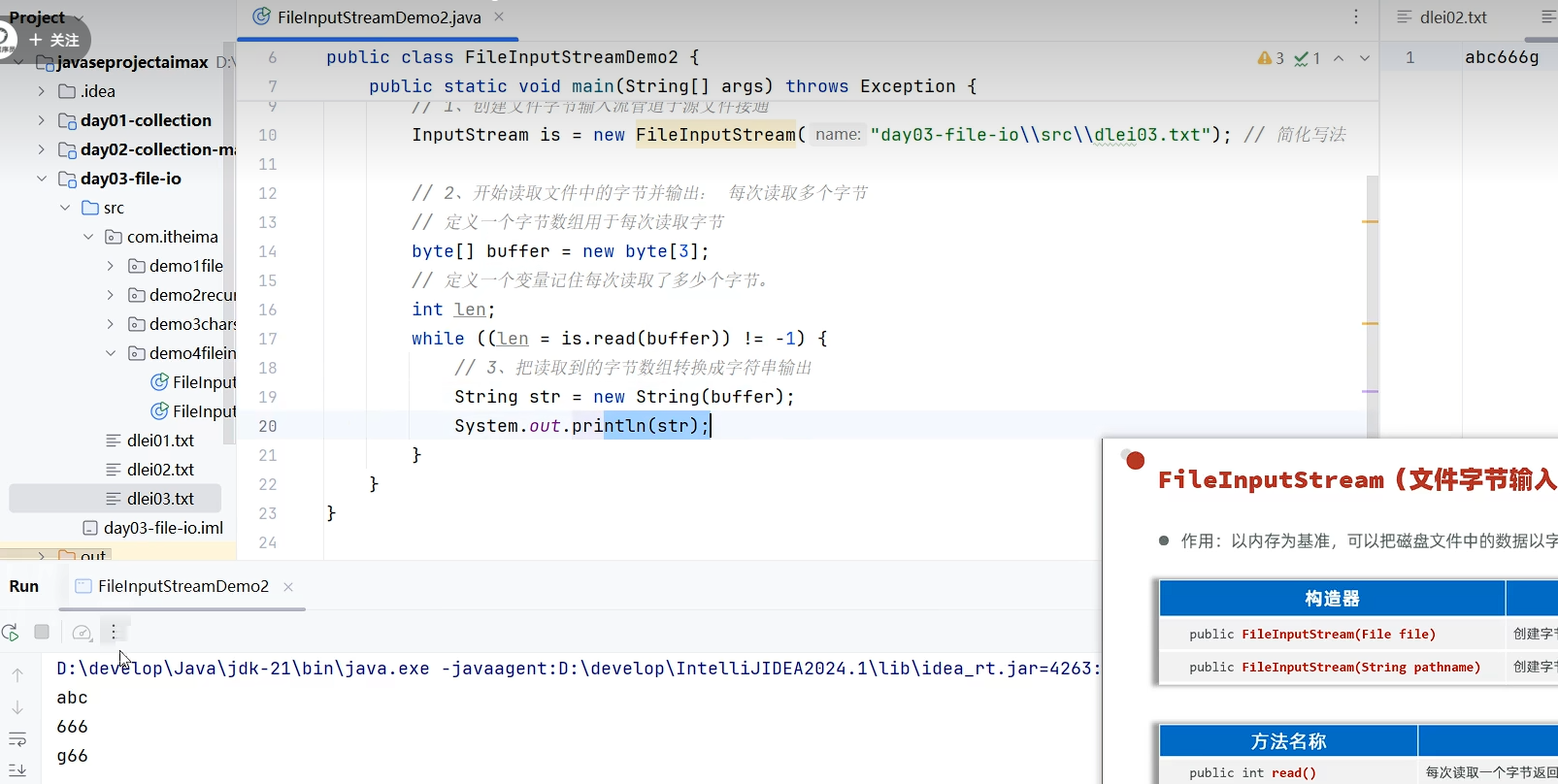
Task: Click line number 17 in the gutter
Action: 268,339
